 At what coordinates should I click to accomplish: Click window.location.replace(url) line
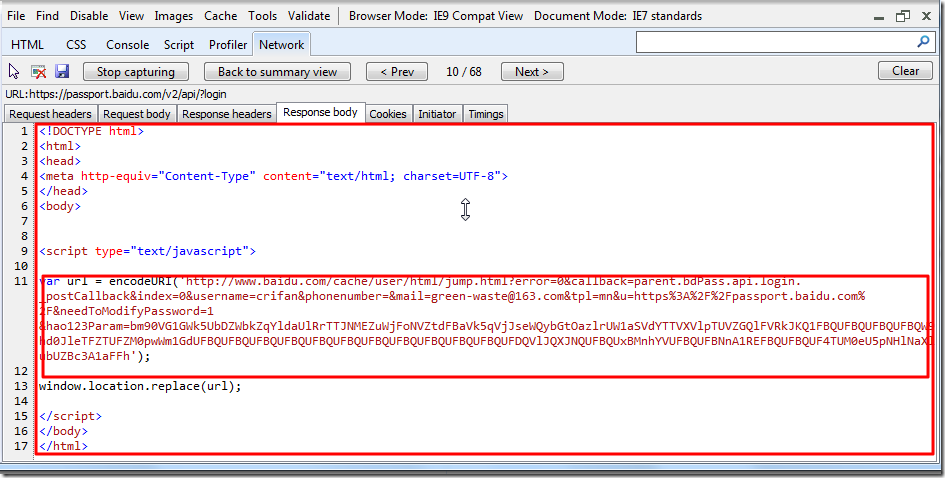(140, 386)
